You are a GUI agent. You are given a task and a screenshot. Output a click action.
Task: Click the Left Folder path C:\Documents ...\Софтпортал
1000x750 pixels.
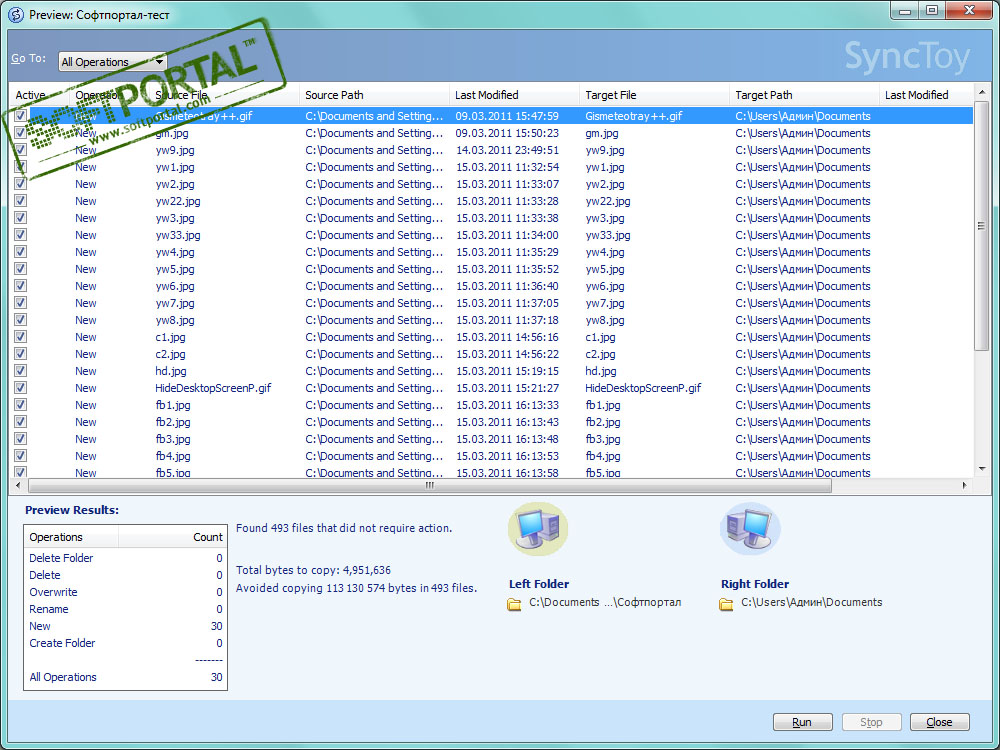pyautogui.click(x=605, y=603)
